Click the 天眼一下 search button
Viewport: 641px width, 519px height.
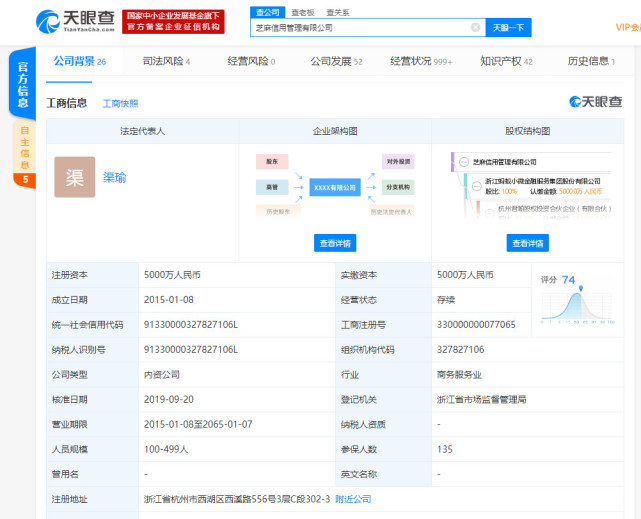click(x=508, y=27)
